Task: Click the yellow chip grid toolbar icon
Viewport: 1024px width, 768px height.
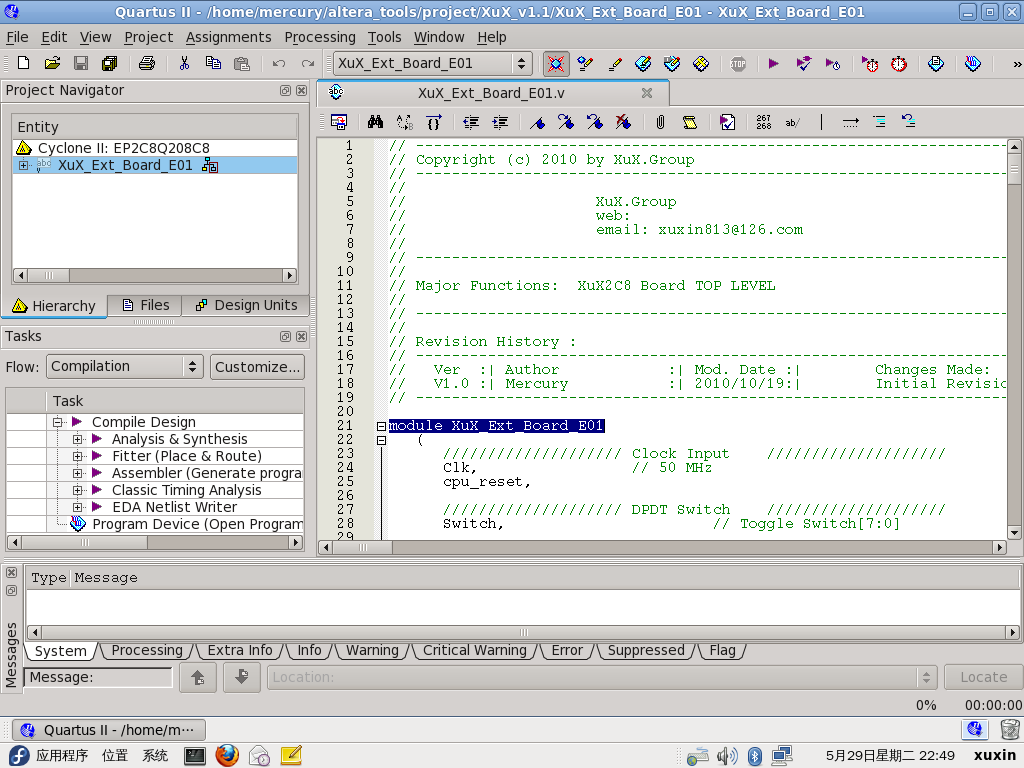Action: pyautogui.click(x=701, y=63)
